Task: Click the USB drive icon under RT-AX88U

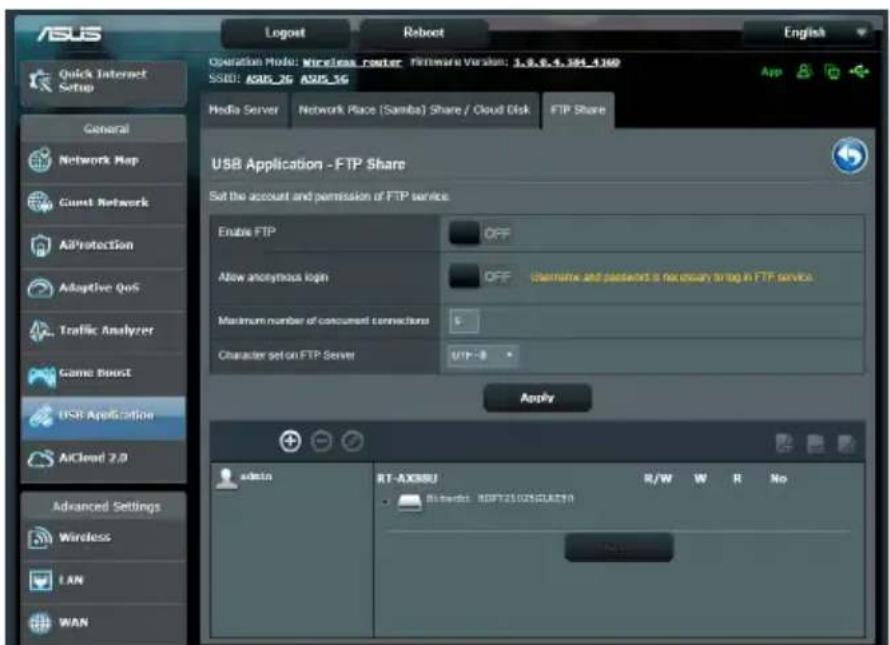Action: 409,501
